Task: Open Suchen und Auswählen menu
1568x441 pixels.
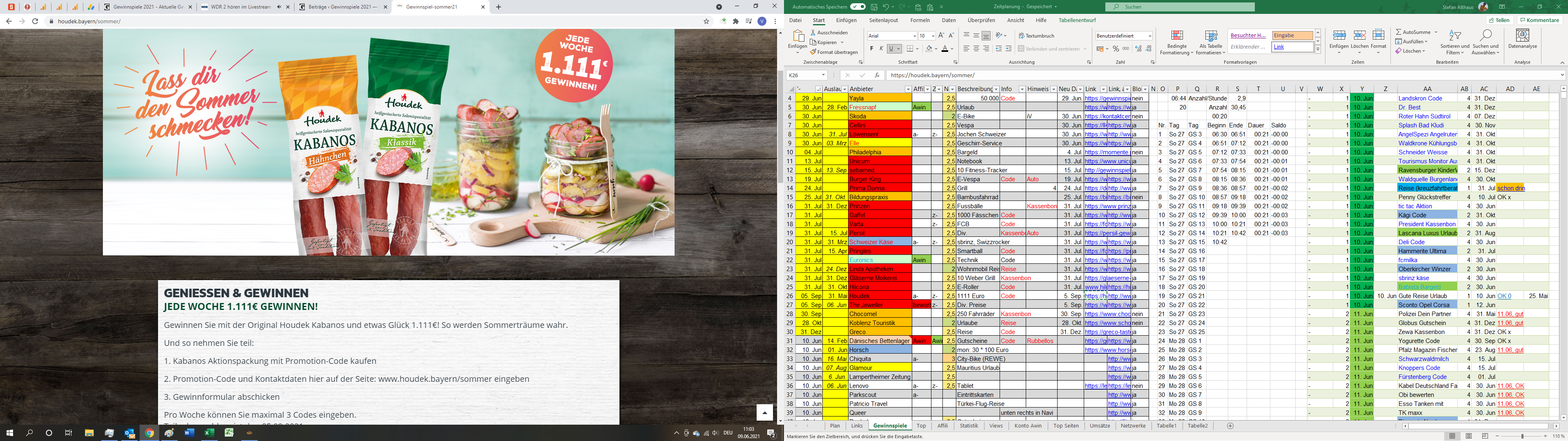Action: click(1485, 42)
